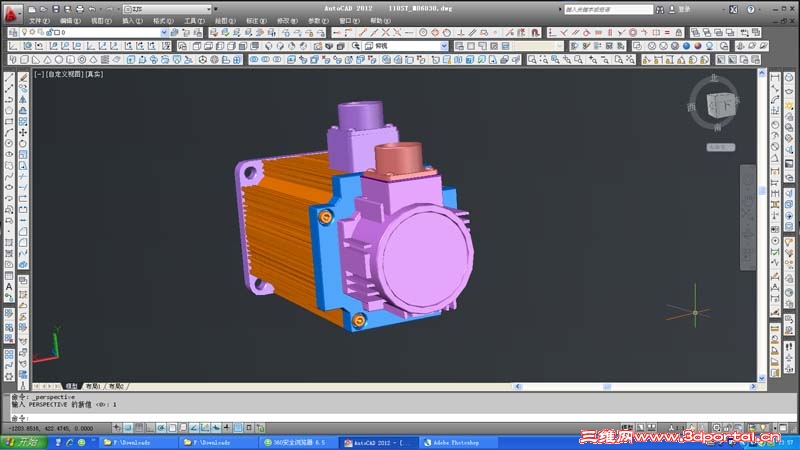800x450 pixels.
Task: Select the Erase tool in modify toolbar
Action: click(23, 78)
